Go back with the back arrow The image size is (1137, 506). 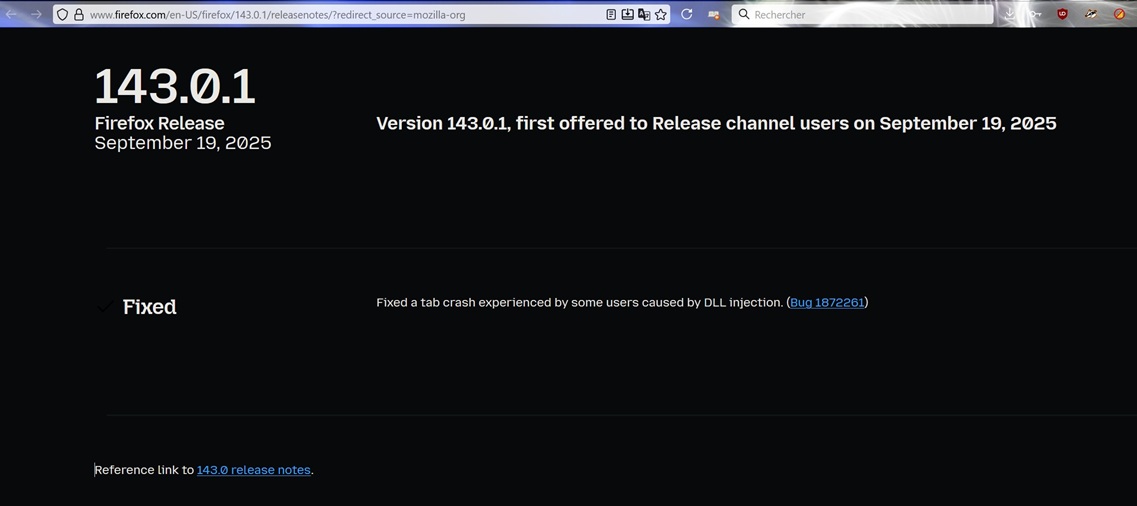point(12,14)
